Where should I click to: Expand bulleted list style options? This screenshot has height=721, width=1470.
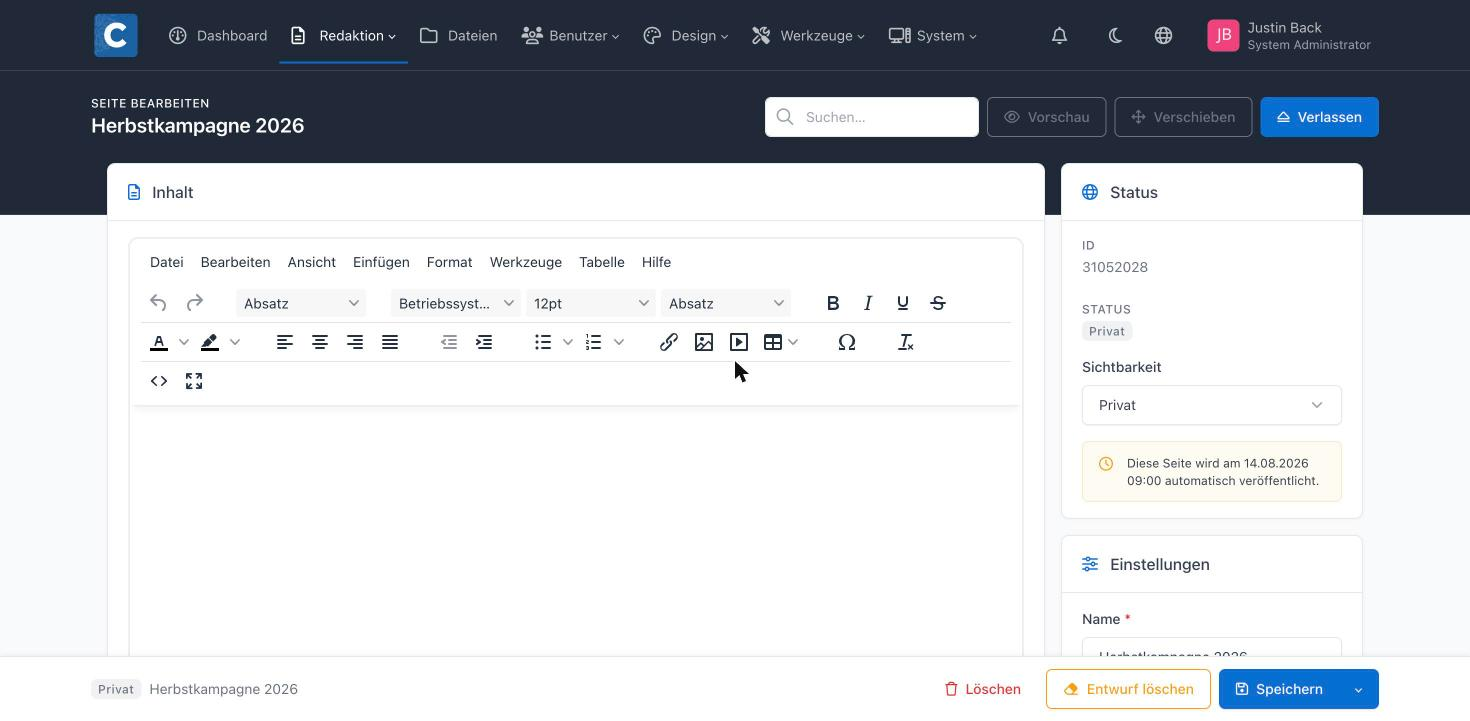(x=568, y=342)
